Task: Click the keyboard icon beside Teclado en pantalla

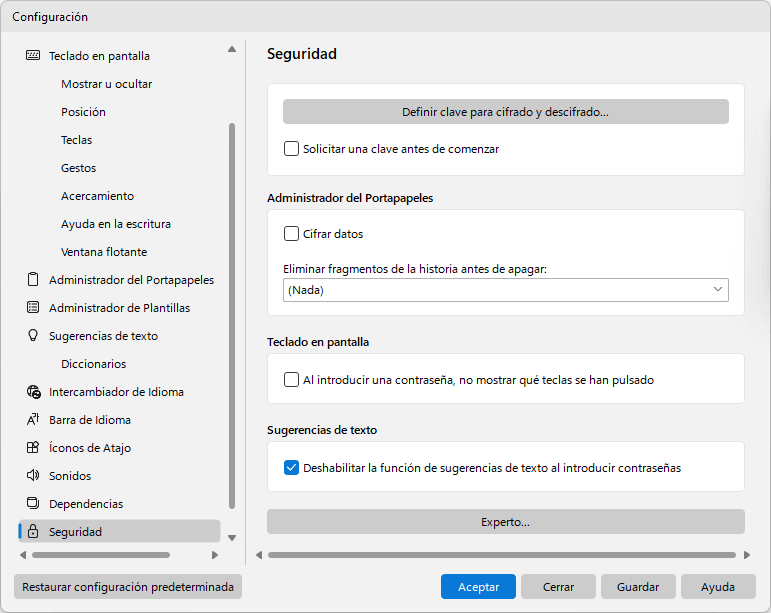Action: [x=33, y=55]
